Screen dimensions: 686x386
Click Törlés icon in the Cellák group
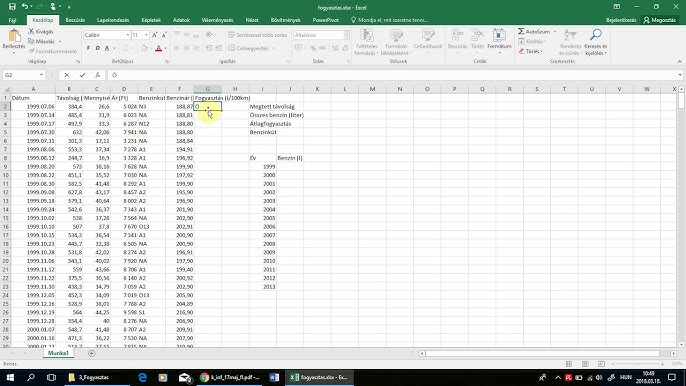point(477,35)
